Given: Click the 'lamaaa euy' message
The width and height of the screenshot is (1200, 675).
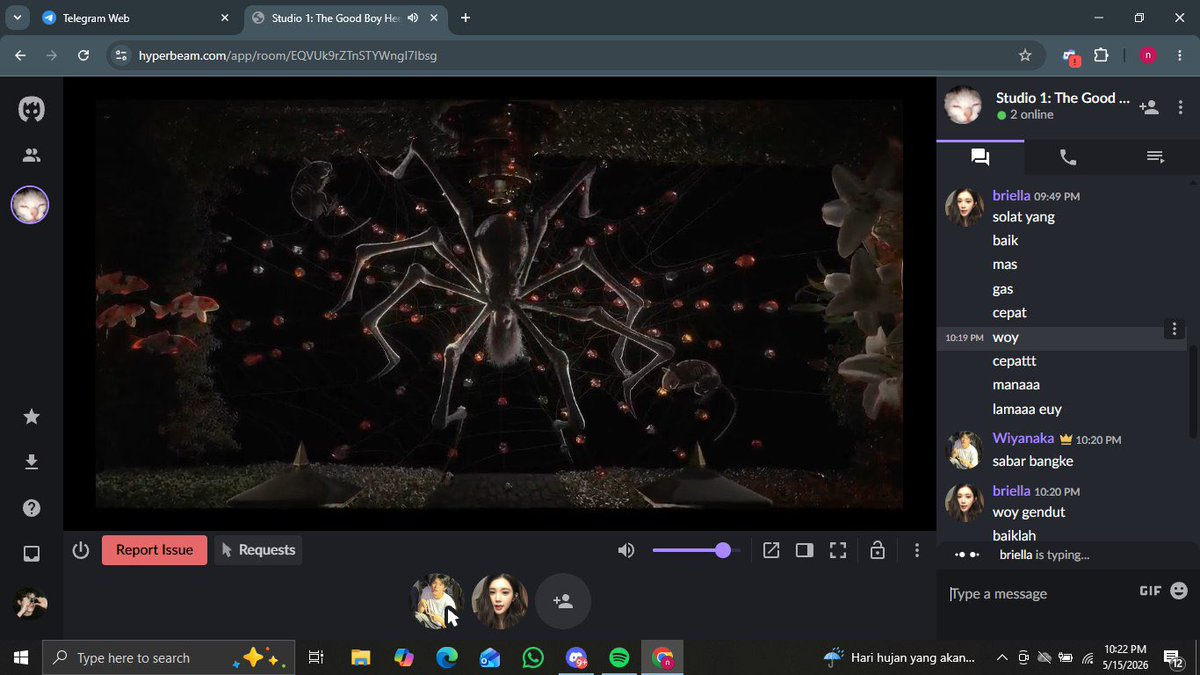Looking at the screenshot, I should (1027, 409).
